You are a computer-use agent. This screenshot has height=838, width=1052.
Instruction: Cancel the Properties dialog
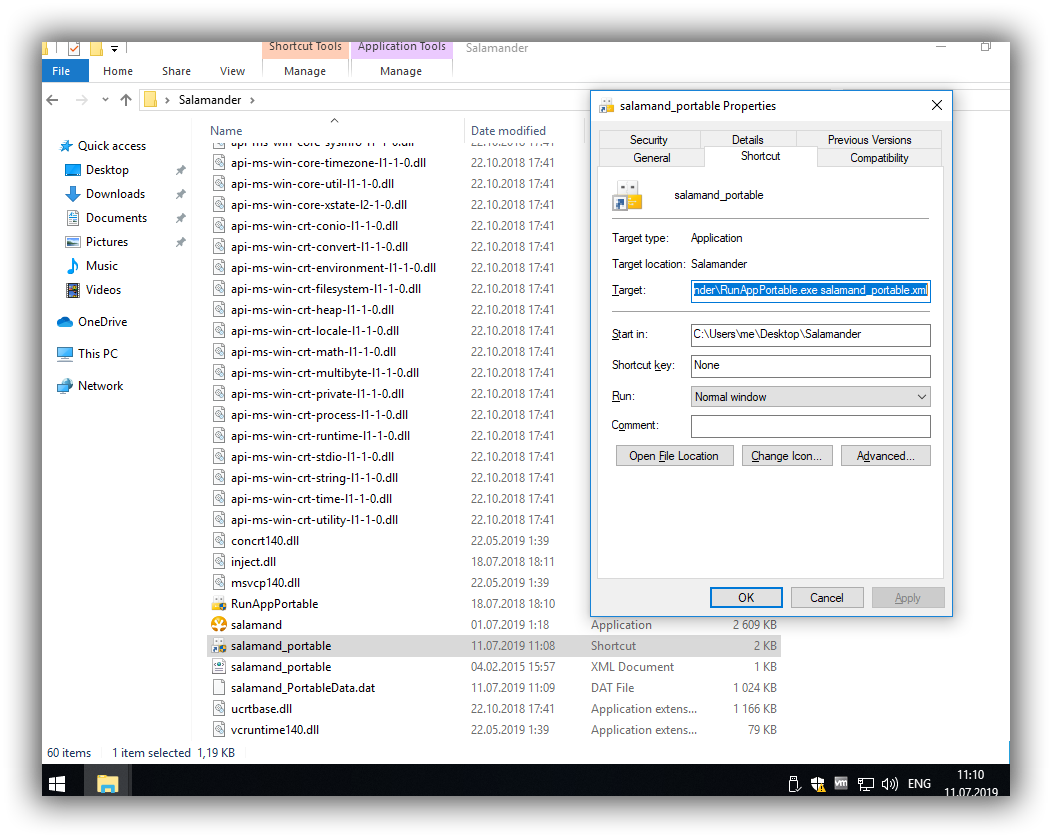827,598
